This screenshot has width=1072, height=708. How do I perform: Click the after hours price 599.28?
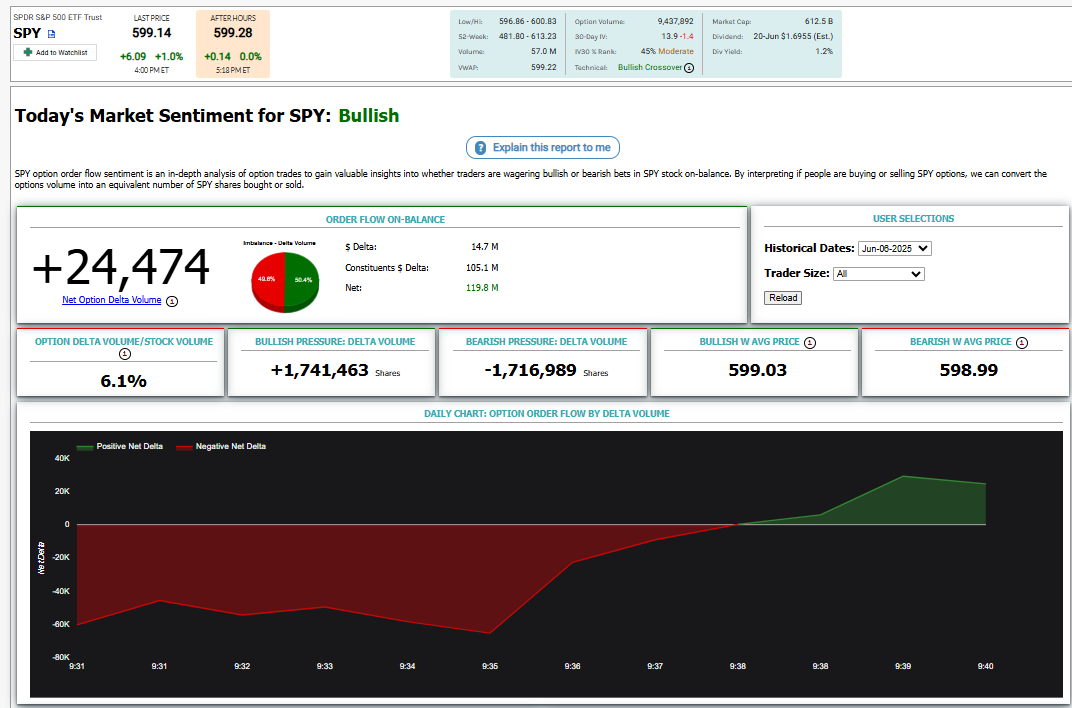click(233, 33)
